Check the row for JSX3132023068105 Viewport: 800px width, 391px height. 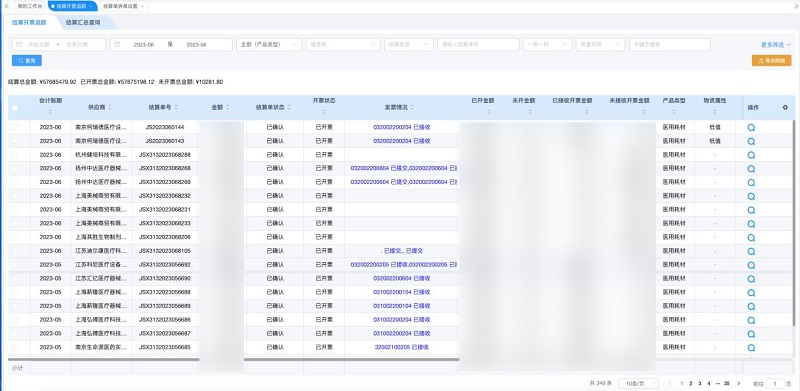(x=15, y=251)
